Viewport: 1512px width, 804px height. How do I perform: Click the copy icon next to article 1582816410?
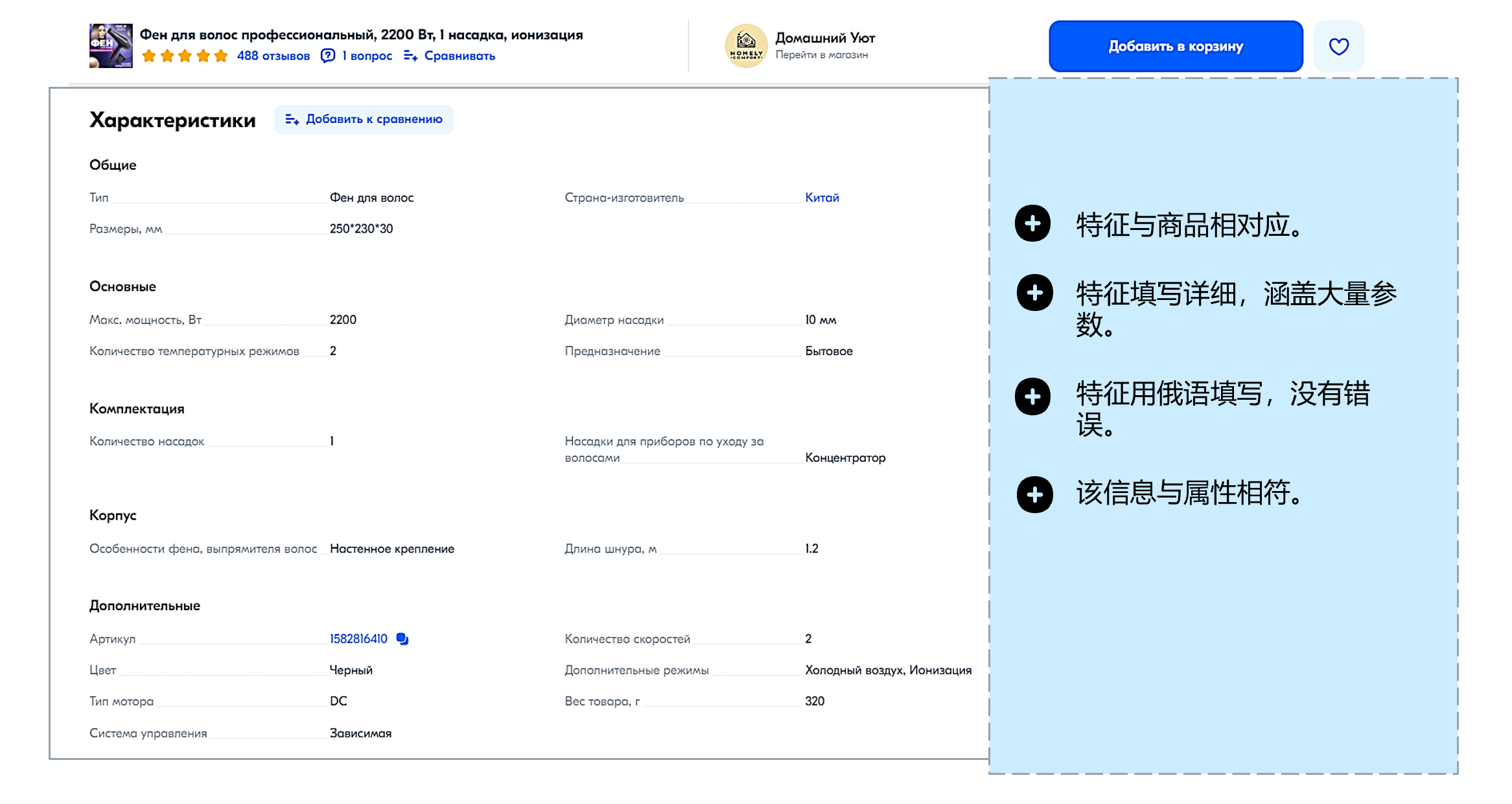(x=403, y=639)
